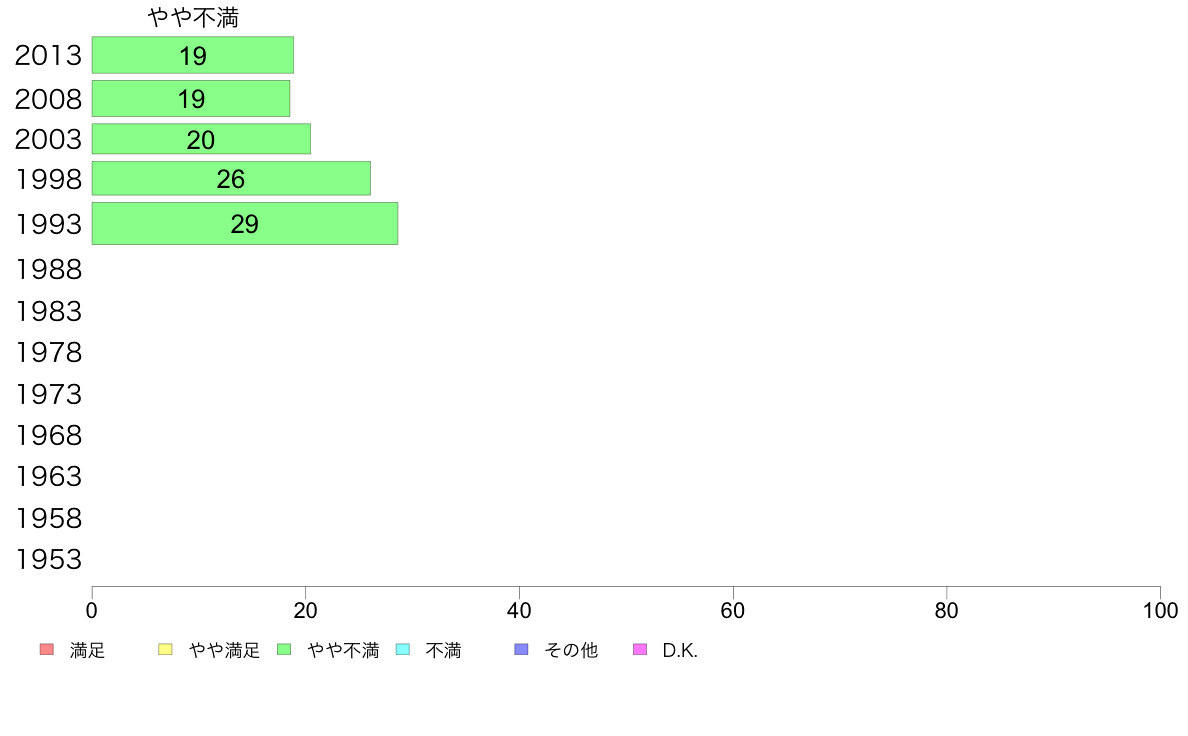Click the 1953 year label

click(x=48, y=559)
